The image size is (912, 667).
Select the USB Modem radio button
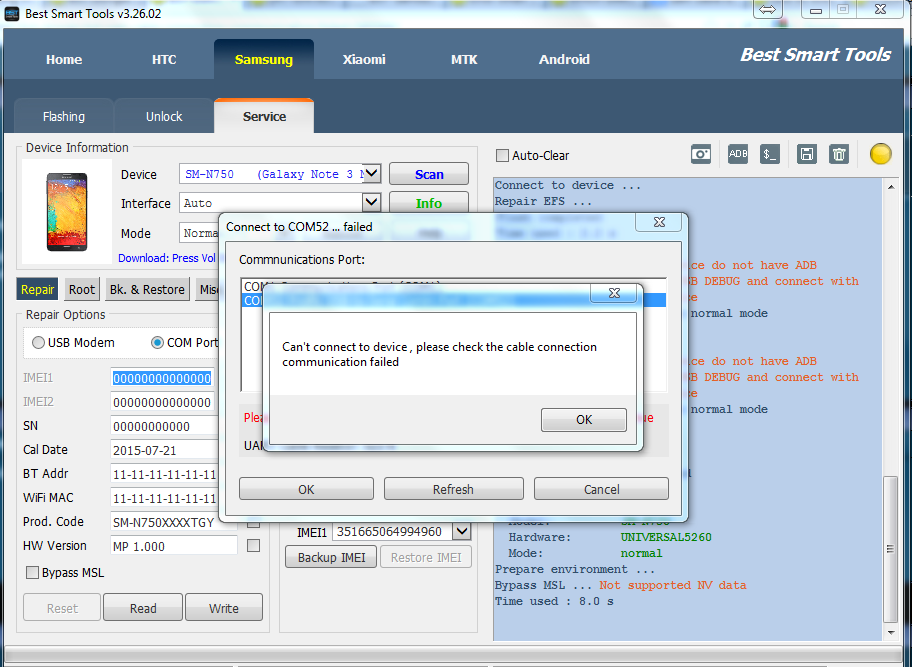coord(38,343)
